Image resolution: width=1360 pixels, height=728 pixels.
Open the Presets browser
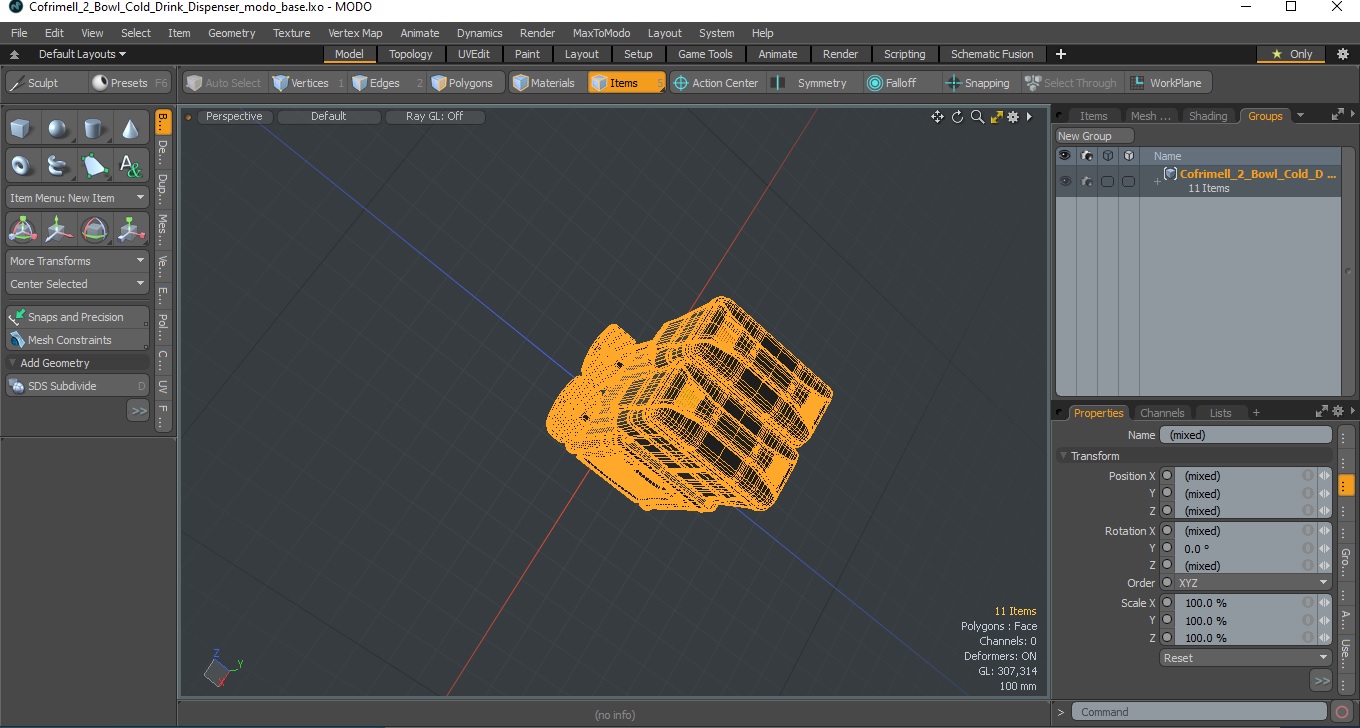coord(129,83)
